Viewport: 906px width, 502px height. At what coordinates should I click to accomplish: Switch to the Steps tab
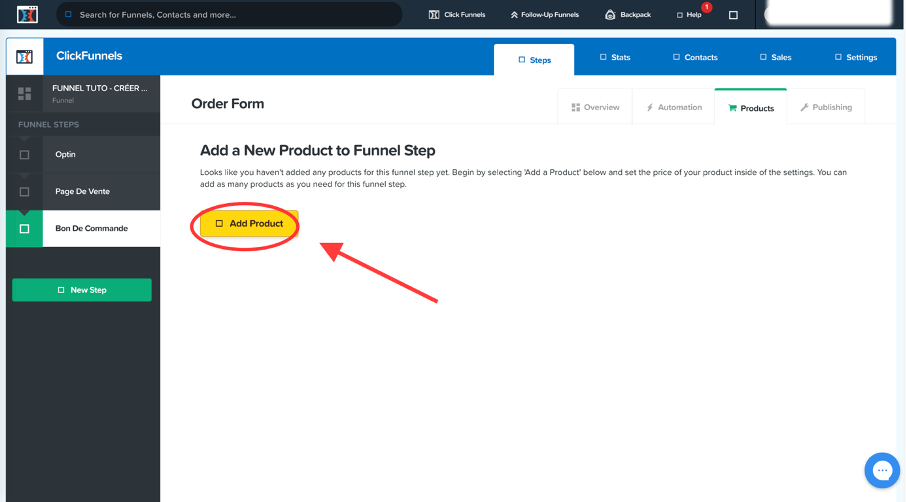click(534, 60)
